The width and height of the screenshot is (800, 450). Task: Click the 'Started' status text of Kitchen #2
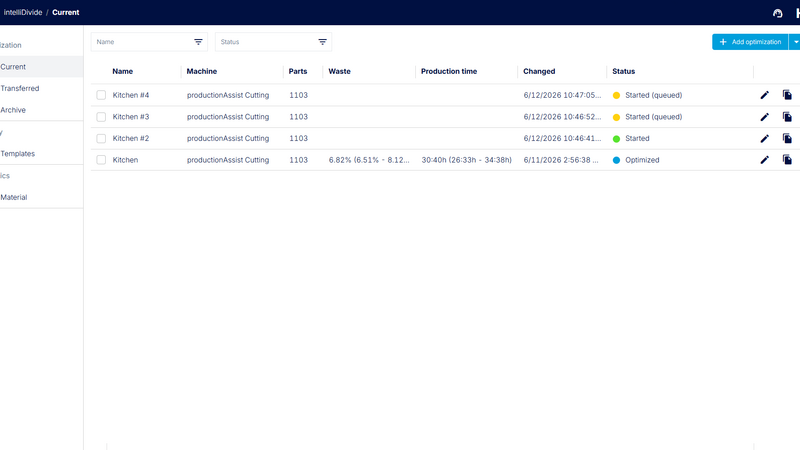tap(637, 138)
